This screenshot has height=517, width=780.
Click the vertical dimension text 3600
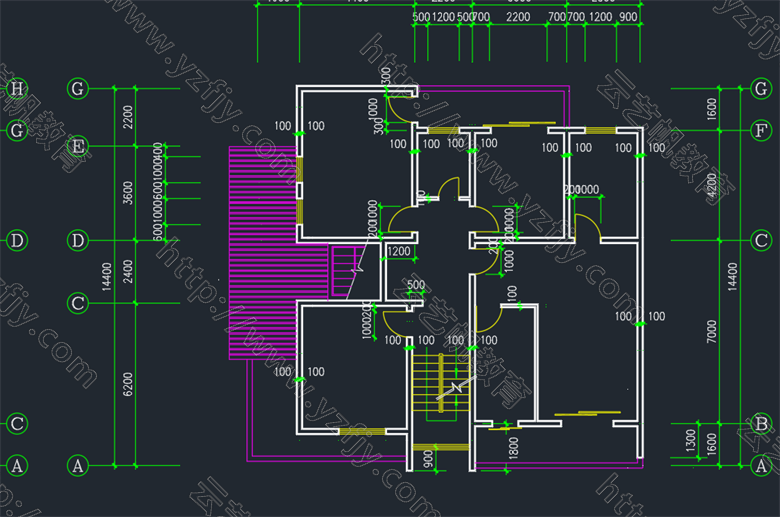pos(128,193)
